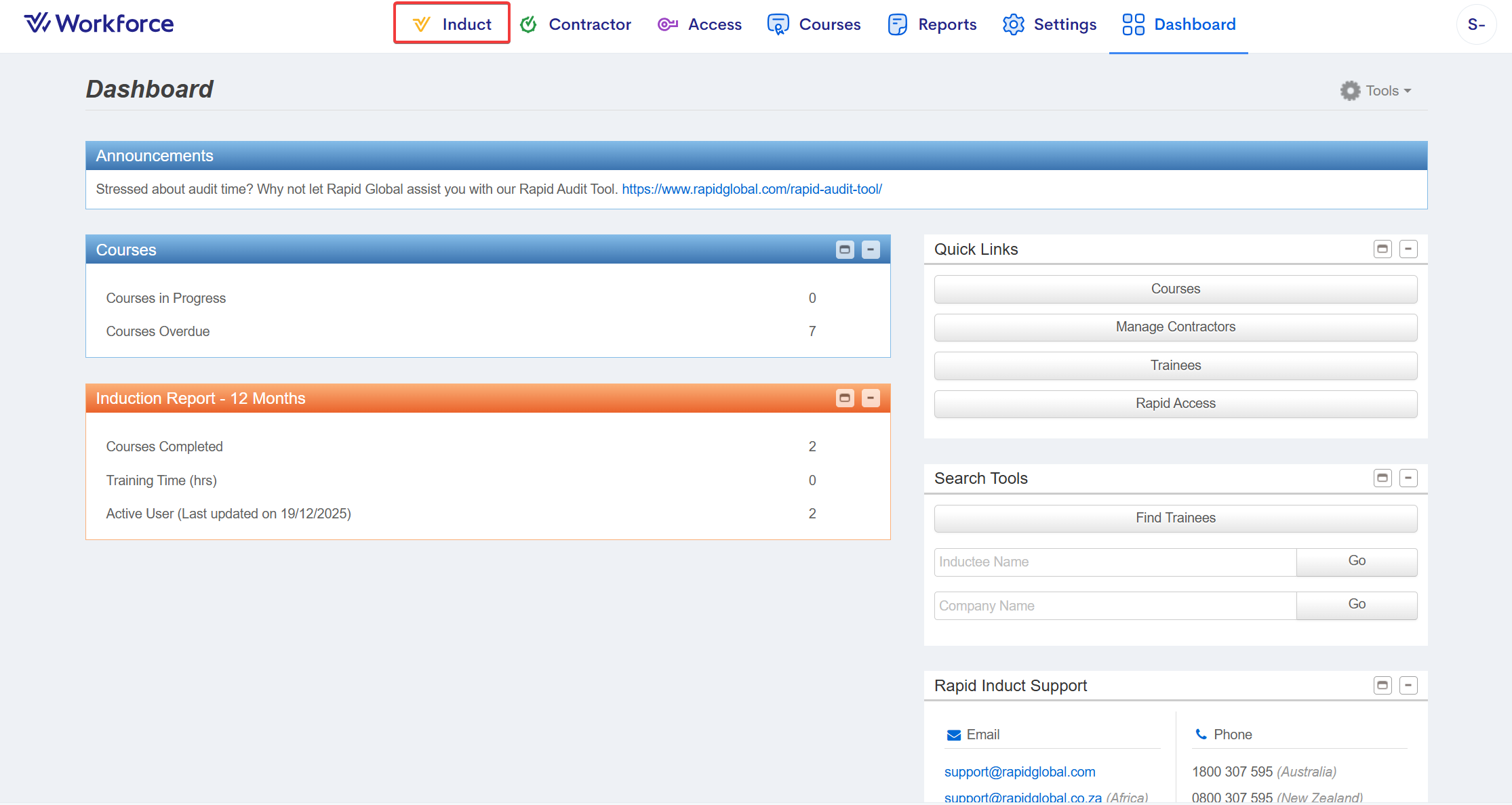Open the Rapid Audit Tool link
The image size is (1512, 805).
point(751,189)
